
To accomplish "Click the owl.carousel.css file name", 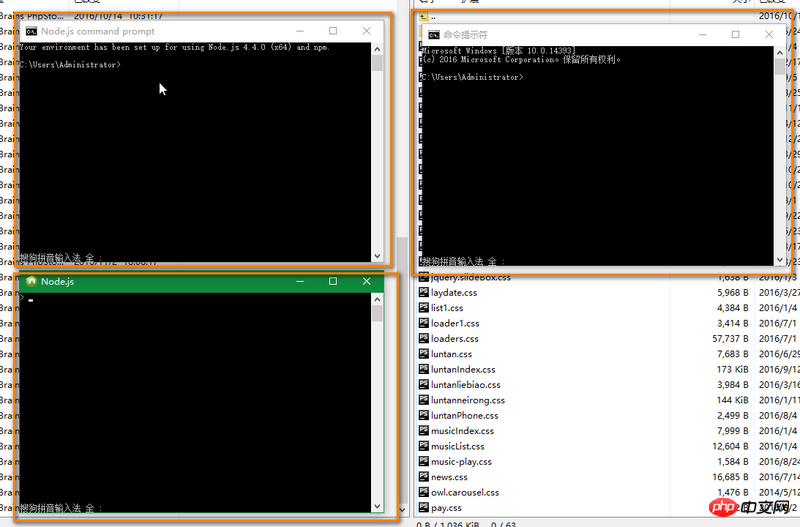I will (x=465, y=492).
